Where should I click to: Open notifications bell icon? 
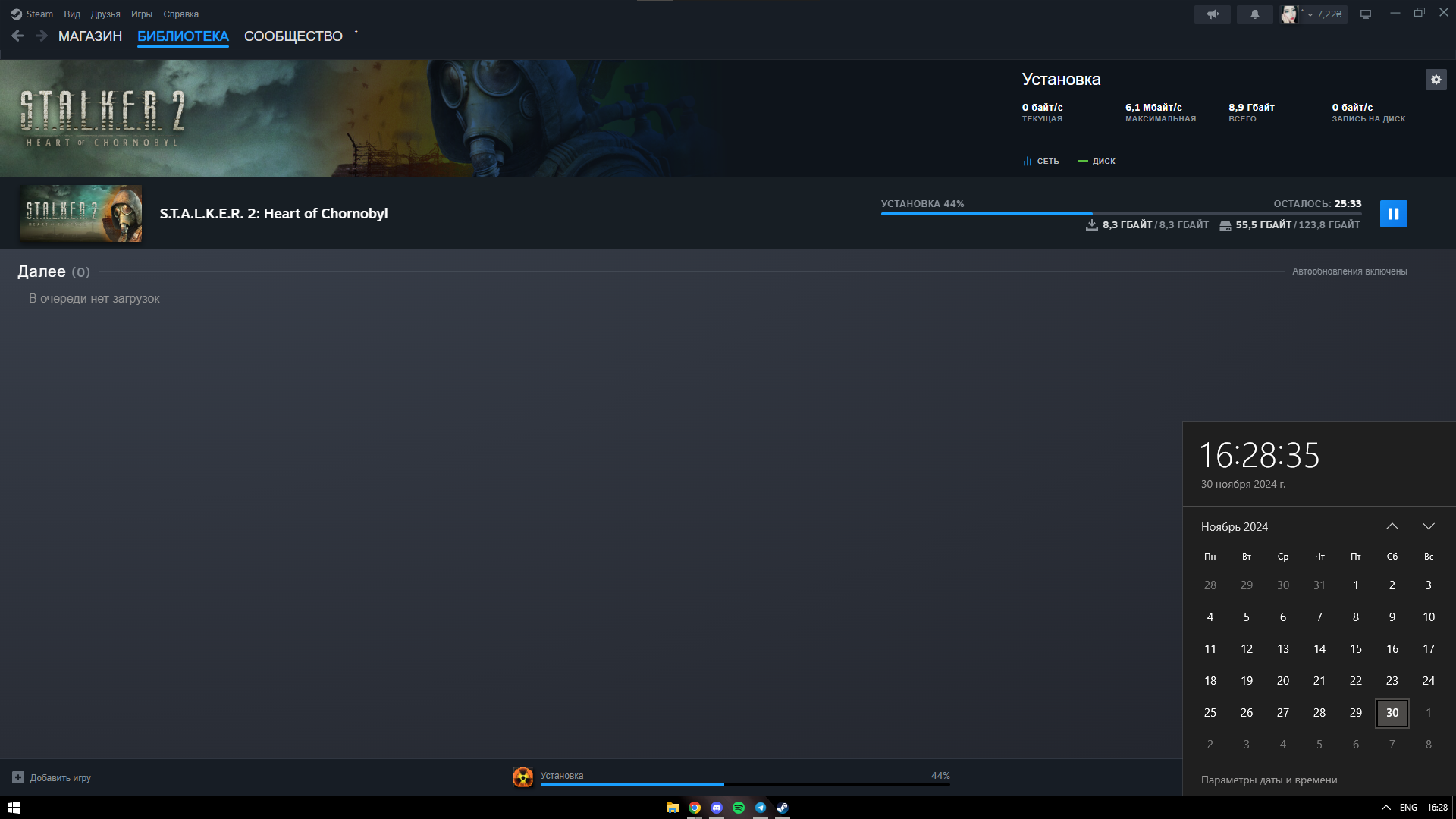pyautogui.click(x=1255, y=14)
